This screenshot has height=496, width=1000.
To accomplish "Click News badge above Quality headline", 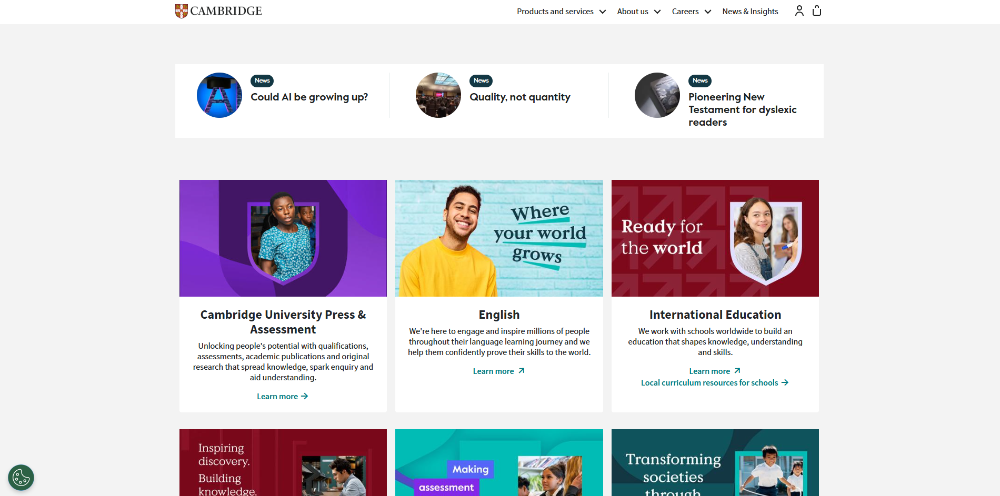I will 481,81.
